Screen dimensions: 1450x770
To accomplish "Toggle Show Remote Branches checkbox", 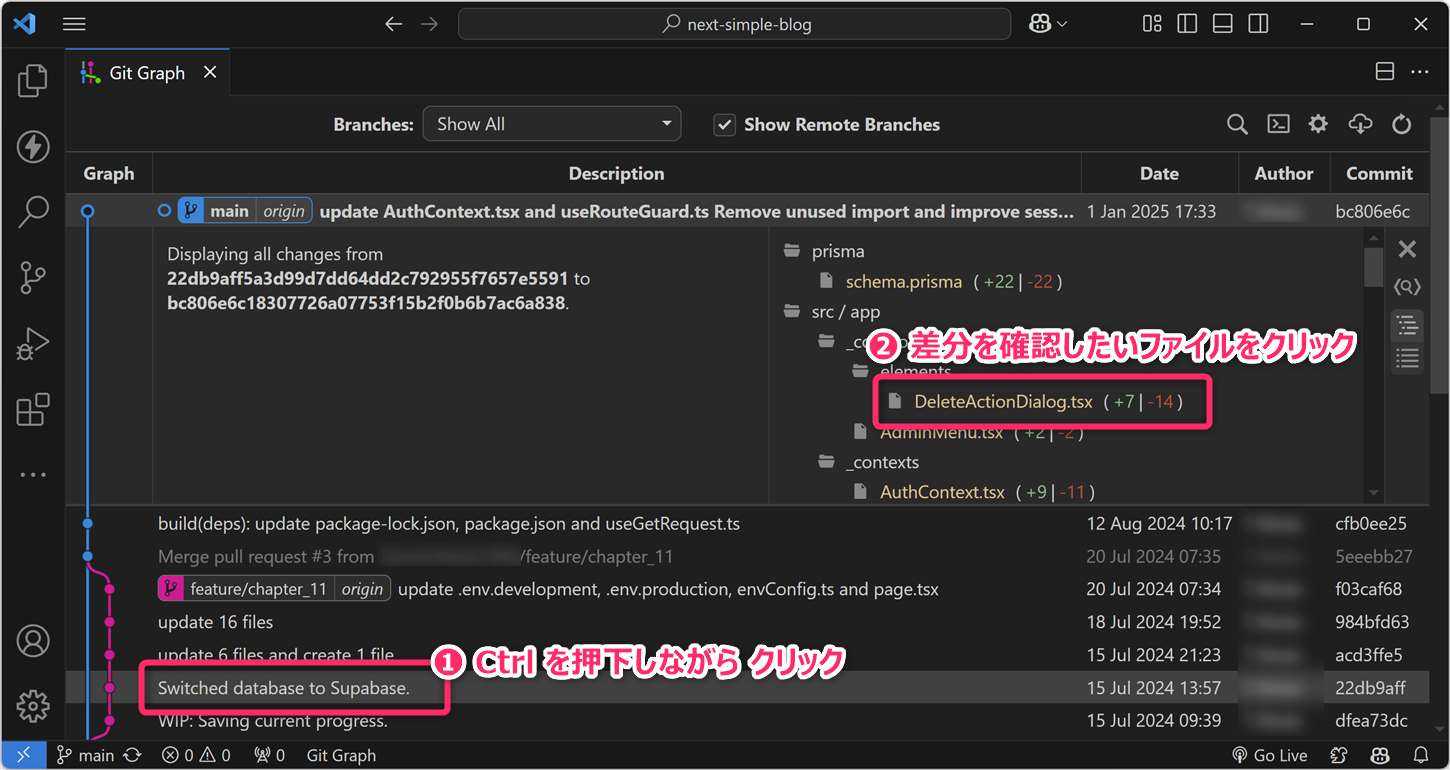I will pos(725,124).
